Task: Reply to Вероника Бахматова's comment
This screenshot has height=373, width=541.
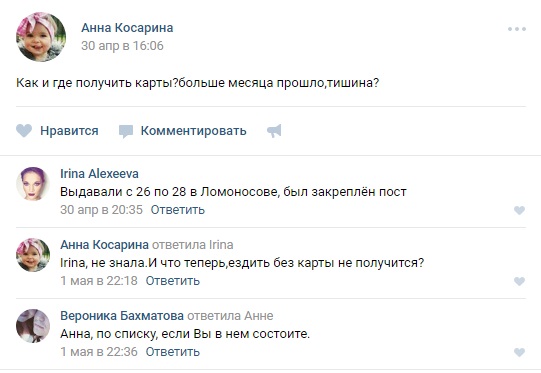Action: tap(173, 352)
